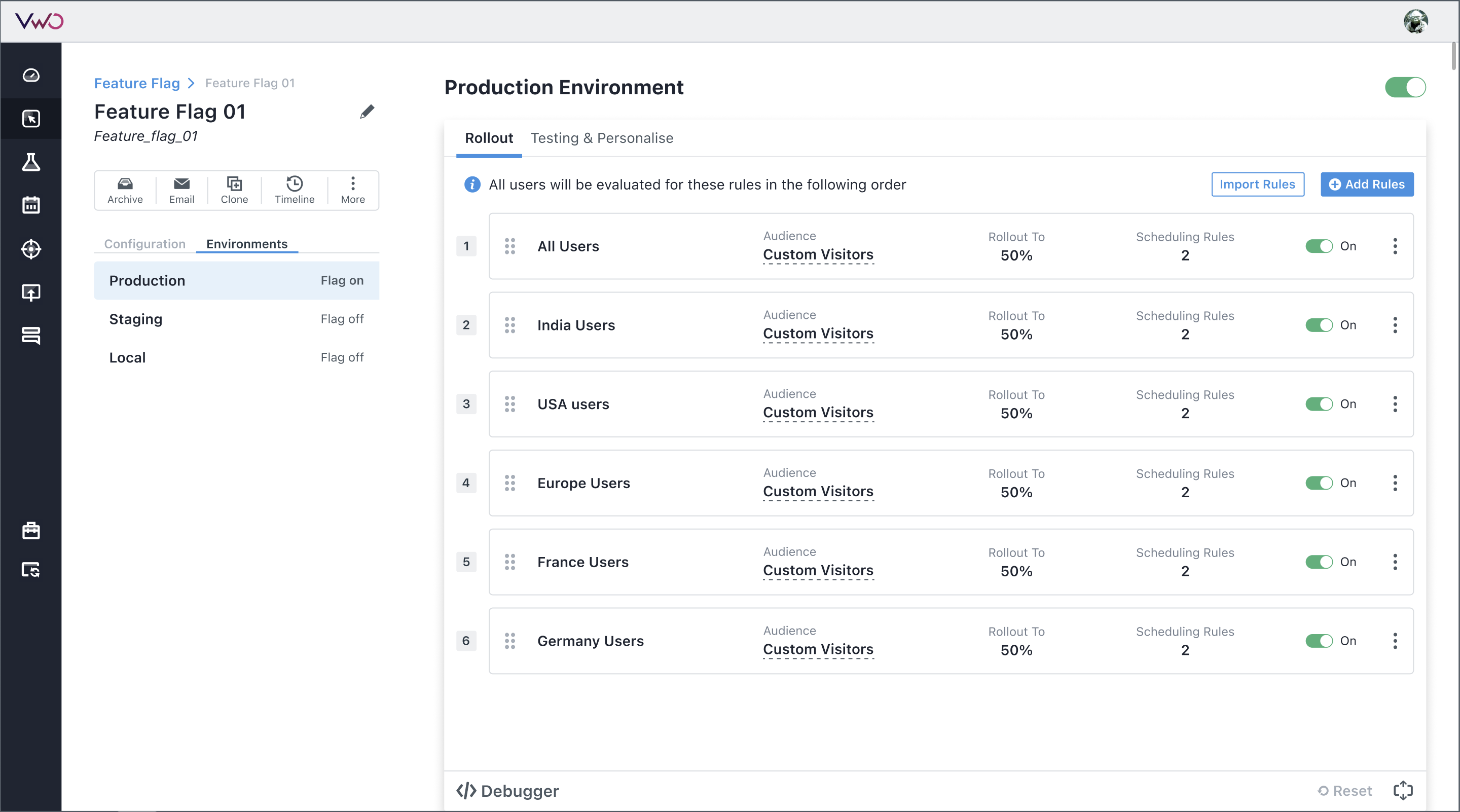Screen dimensions: 1460x812
Task: Click the Add Rules button
Action: [1367, 184]
